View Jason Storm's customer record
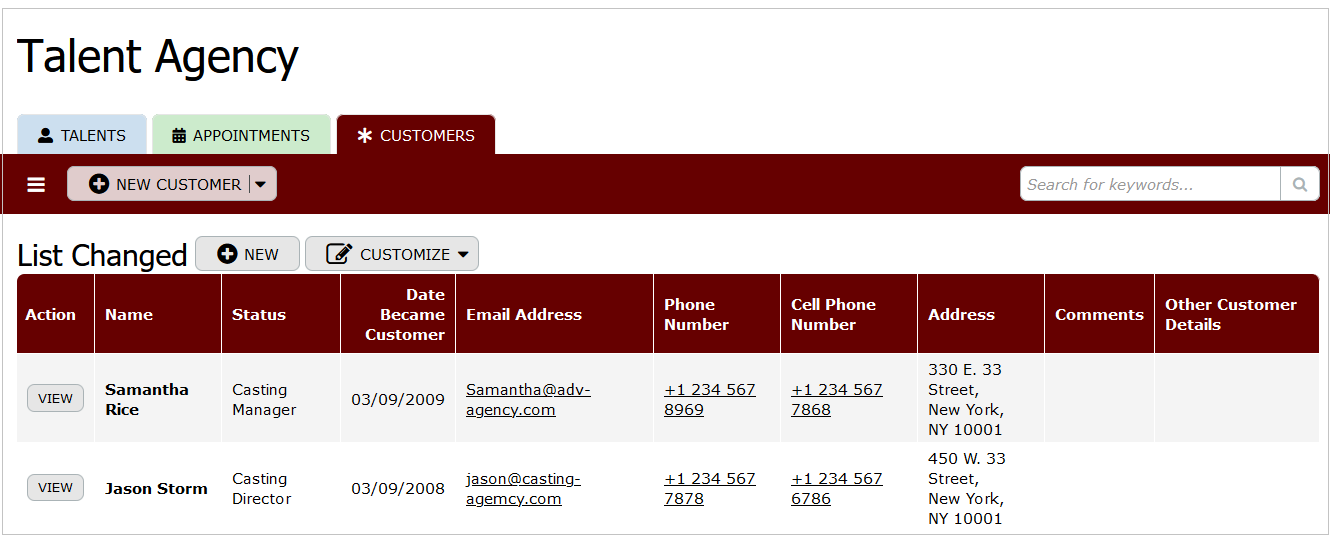The height and width of the screenshot is (537, 1330). click(55, 488)
